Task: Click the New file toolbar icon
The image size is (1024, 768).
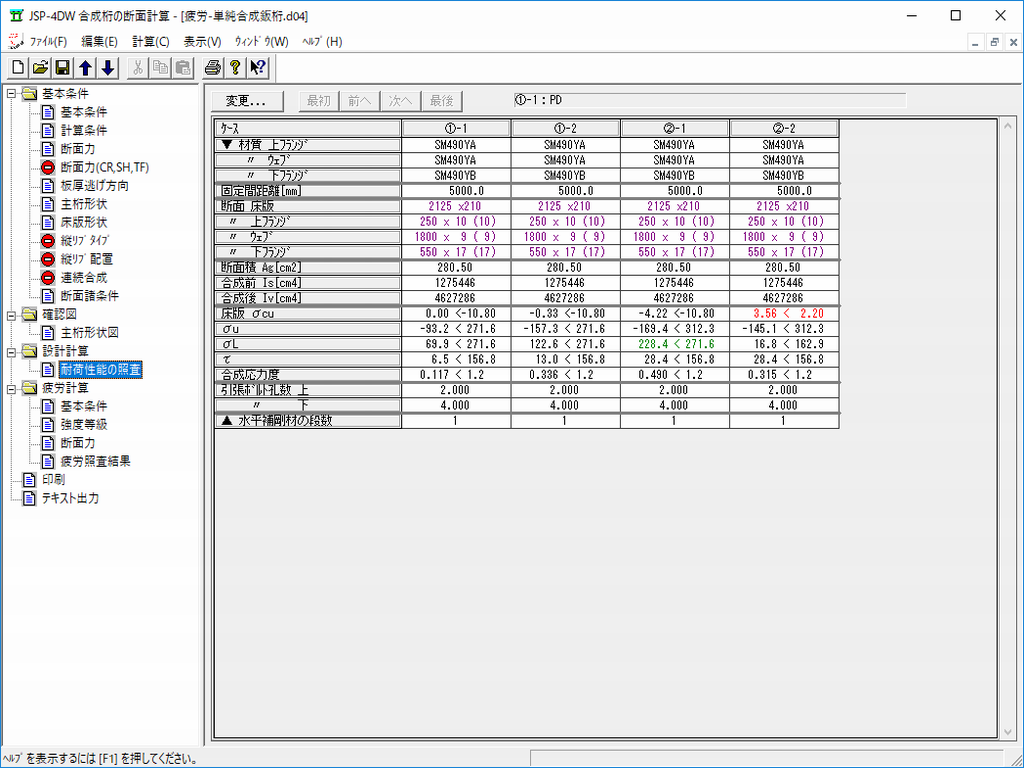Action: click(18, 68)
